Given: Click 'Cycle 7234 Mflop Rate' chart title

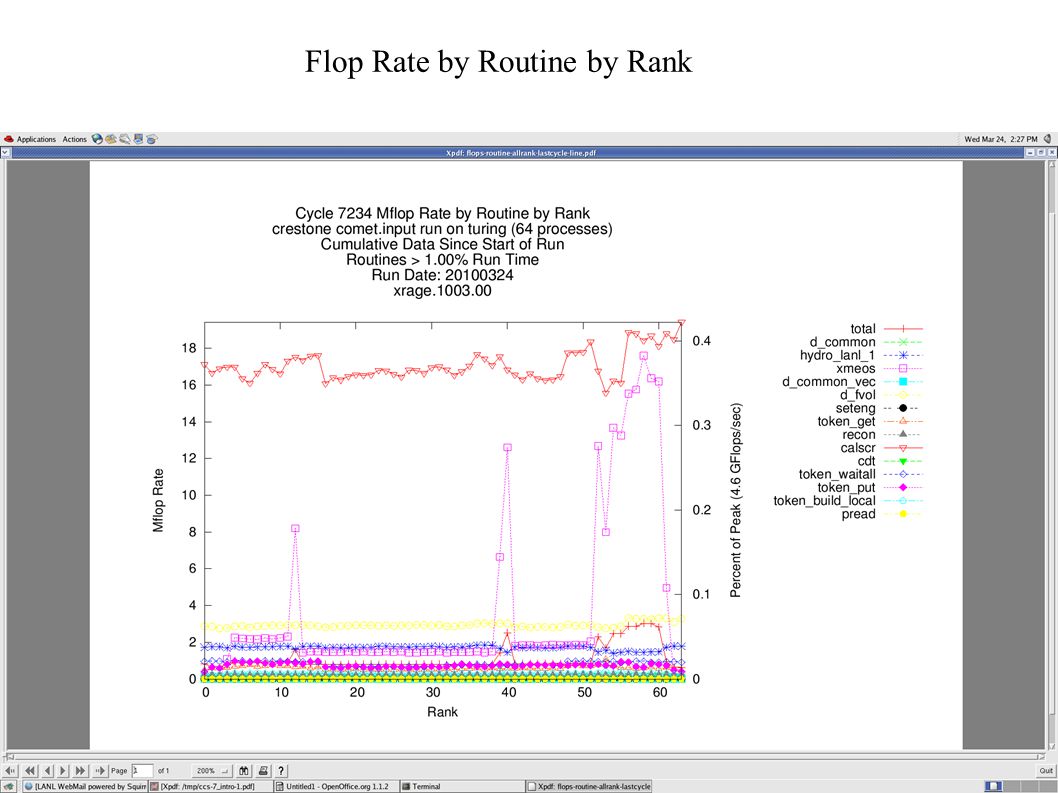Looking at the screenshot, I should pos(443,213).
